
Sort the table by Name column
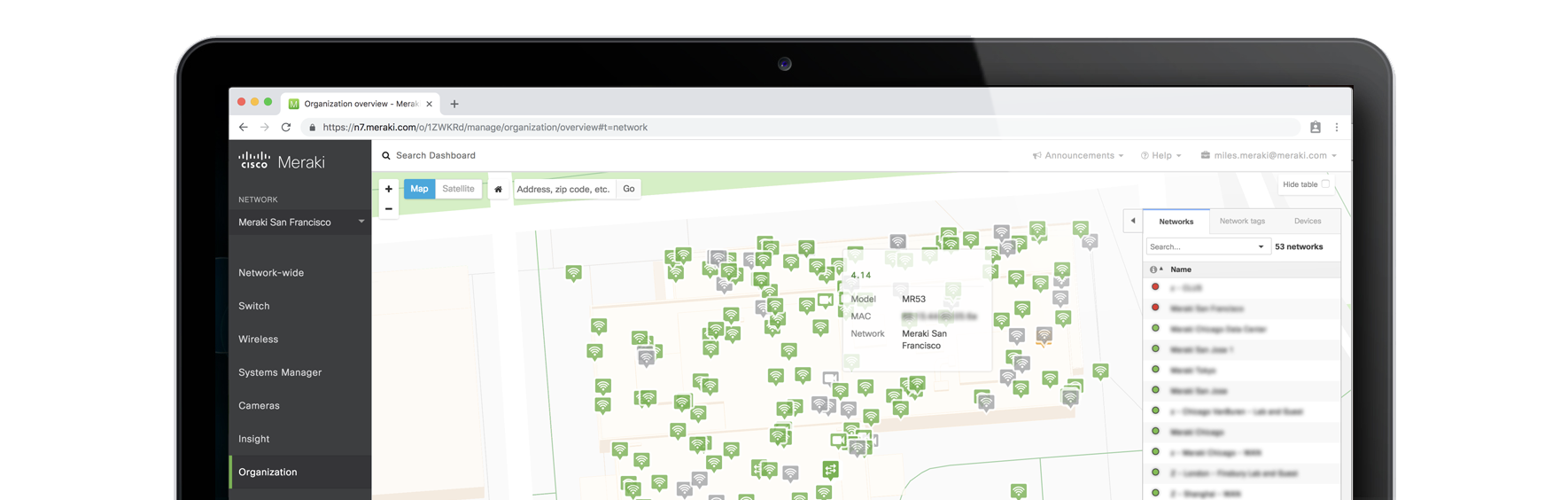pyautogui.click(x=1181, y=270)
